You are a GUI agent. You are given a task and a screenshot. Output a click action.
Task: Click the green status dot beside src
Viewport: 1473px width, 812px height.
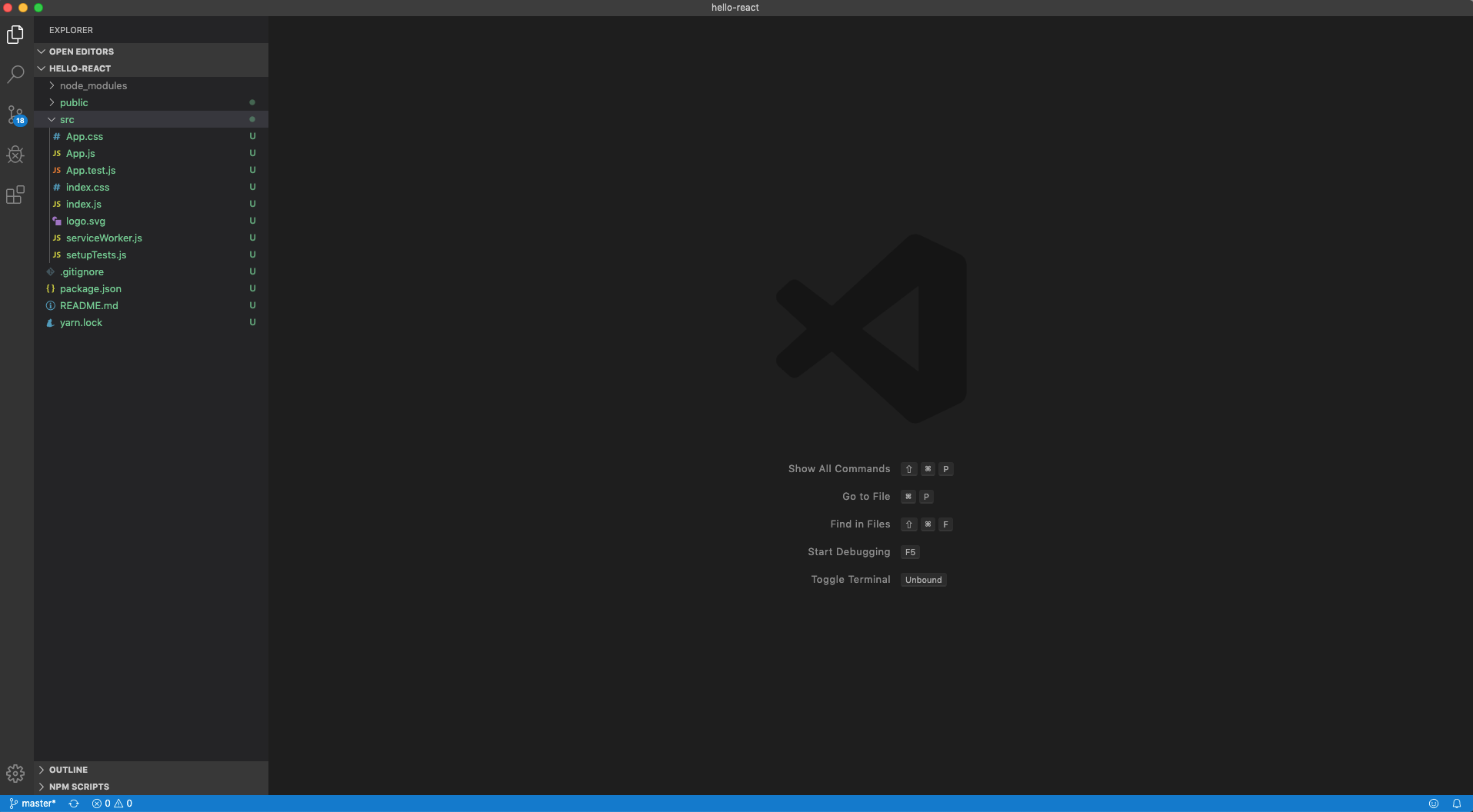(252, 119)
